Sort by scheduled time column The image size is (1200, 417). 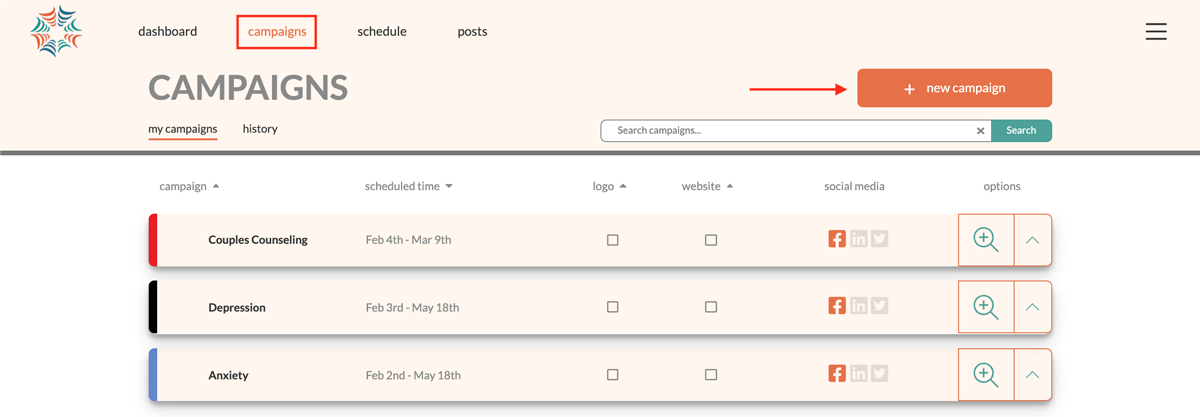tap(409, 186)
